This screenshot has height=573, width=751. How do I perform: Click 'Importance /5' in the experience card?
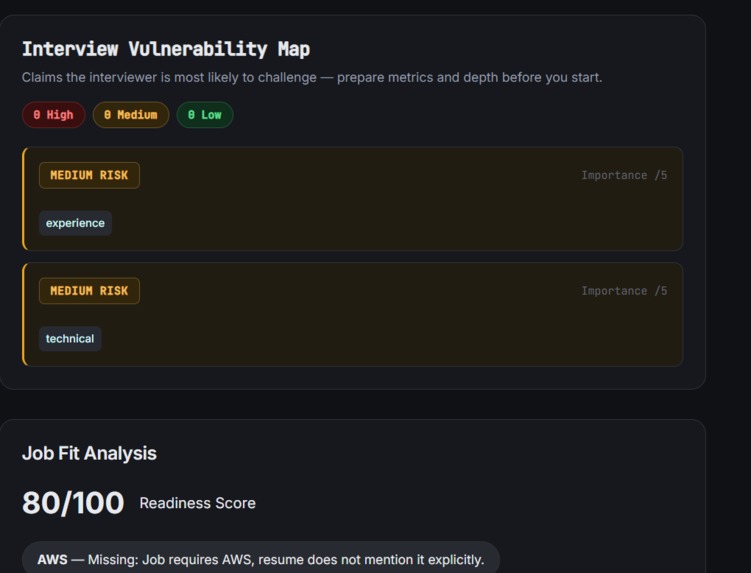(x=624, y=175)
